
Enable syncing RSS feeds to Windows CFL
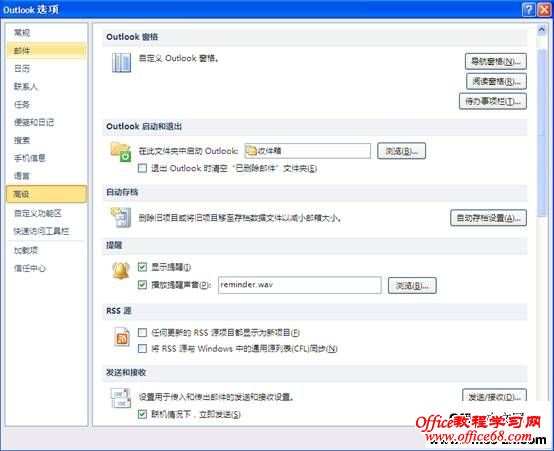pyautogui.click(x=142, y=348)
